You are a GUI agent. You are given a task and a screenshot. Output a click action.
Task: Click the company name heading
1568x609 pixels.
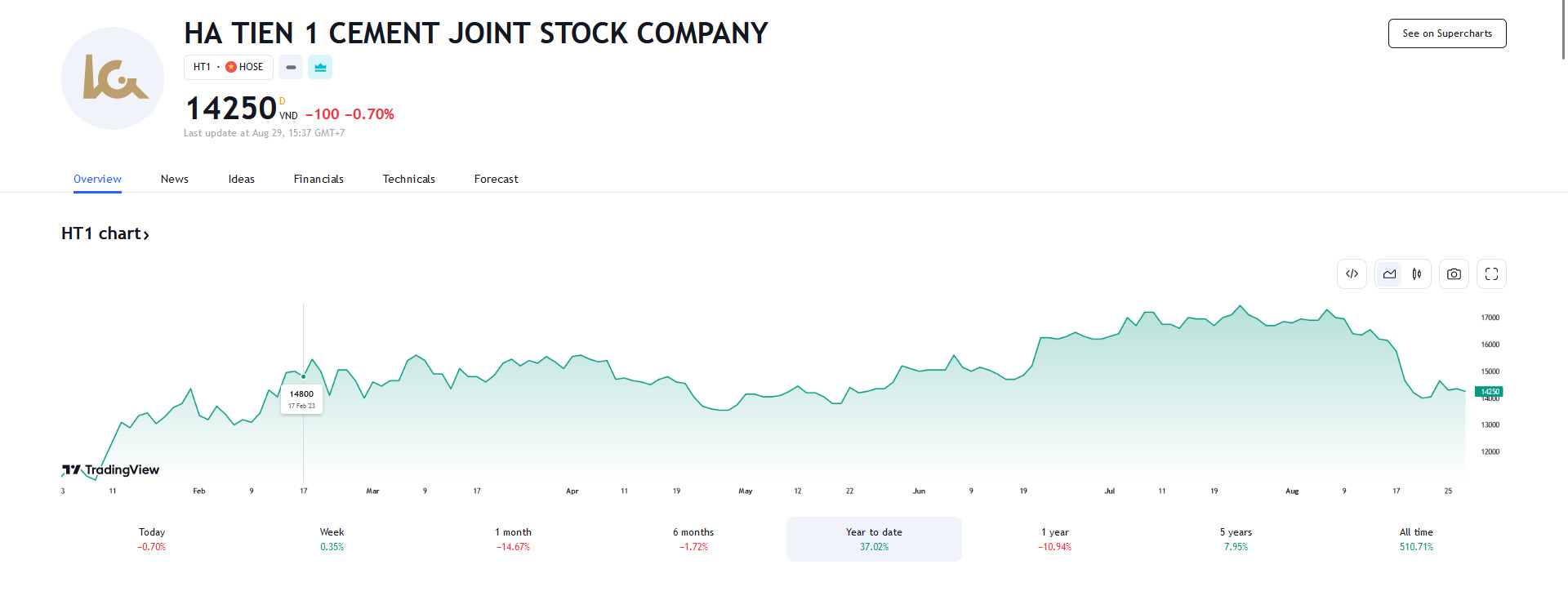coord(476,33)
